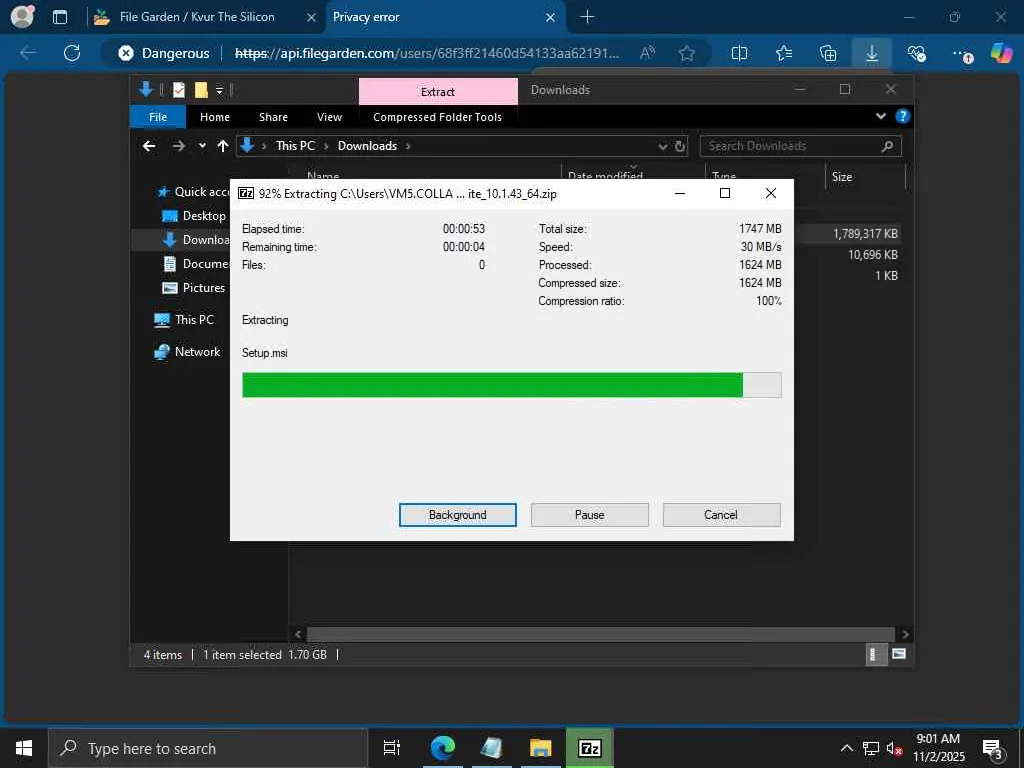Click the 1,789,317 KB size cell
Viewport: 1024px width, 768px height.
[x=865, y=234]
